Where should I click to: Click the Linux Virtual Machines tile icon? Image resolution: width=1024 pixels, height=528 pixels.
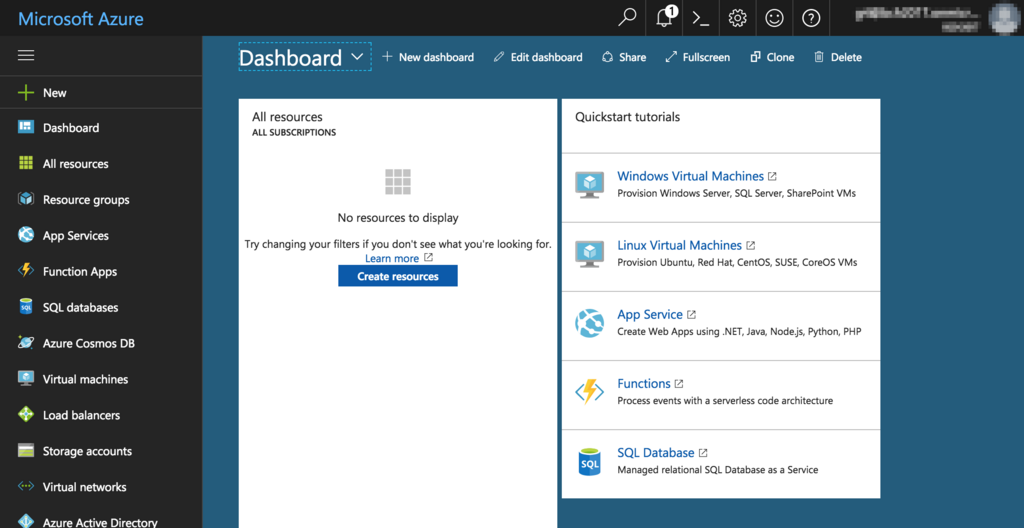point(590,254)
